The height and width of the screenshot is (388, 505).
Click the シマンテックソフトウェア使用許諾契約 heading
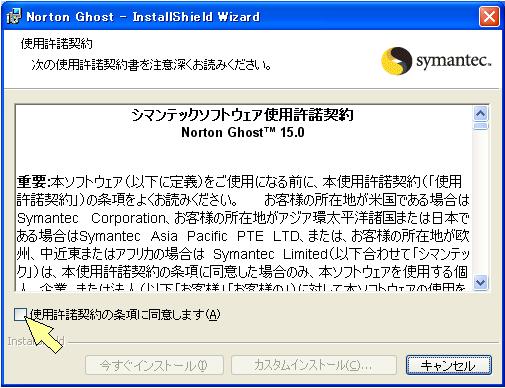(x=242, y=115)
